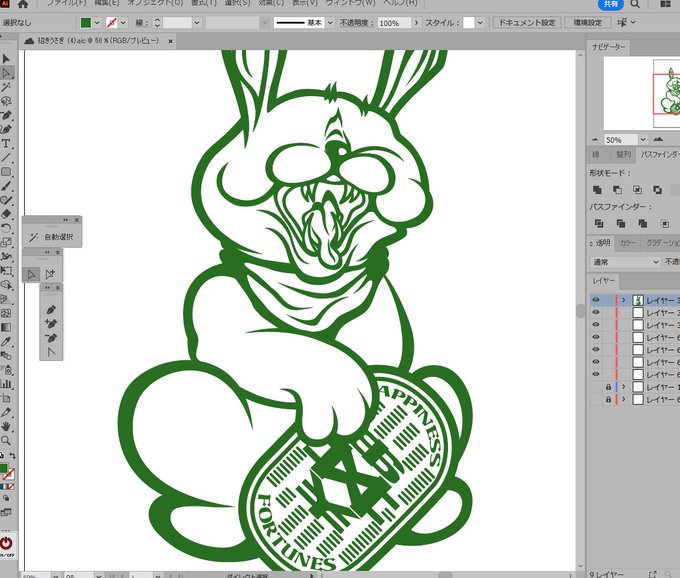Screen dimensions: 680x578
Task: Open the スタイル graphic style dropdown
Action: (x=480, y=23)
